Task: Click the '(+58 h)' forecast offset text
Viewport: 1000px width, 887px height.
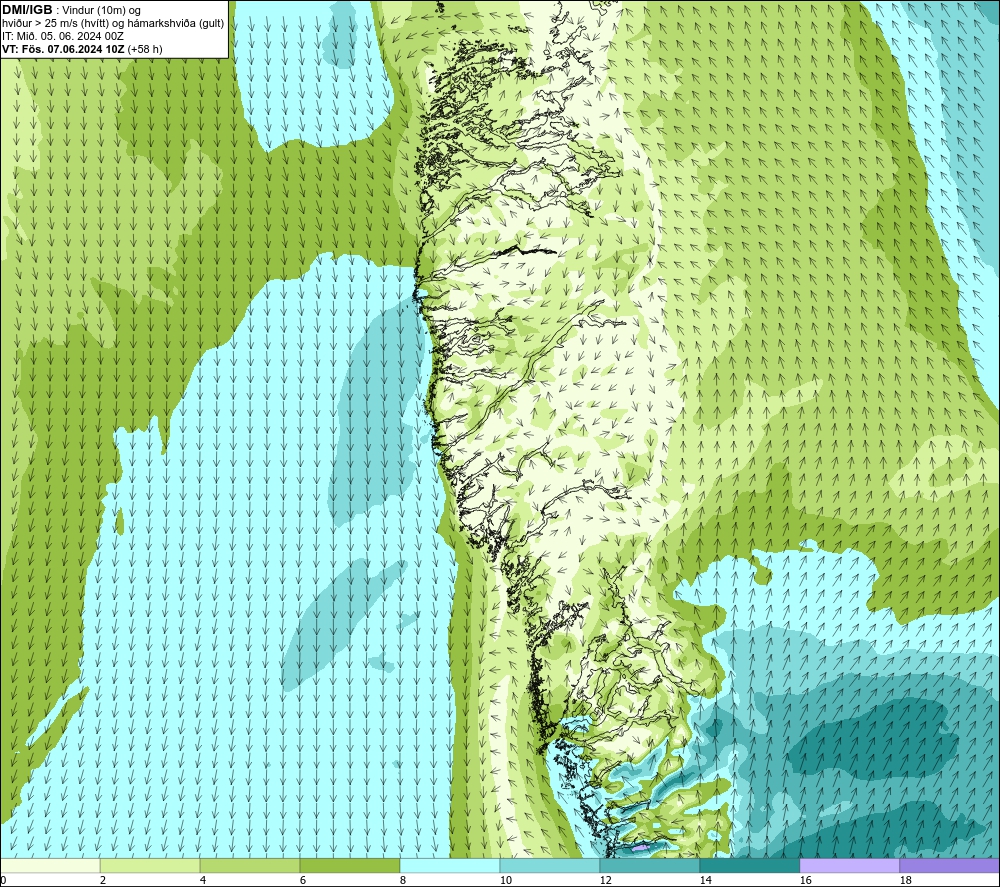Action: pos(145,49)
